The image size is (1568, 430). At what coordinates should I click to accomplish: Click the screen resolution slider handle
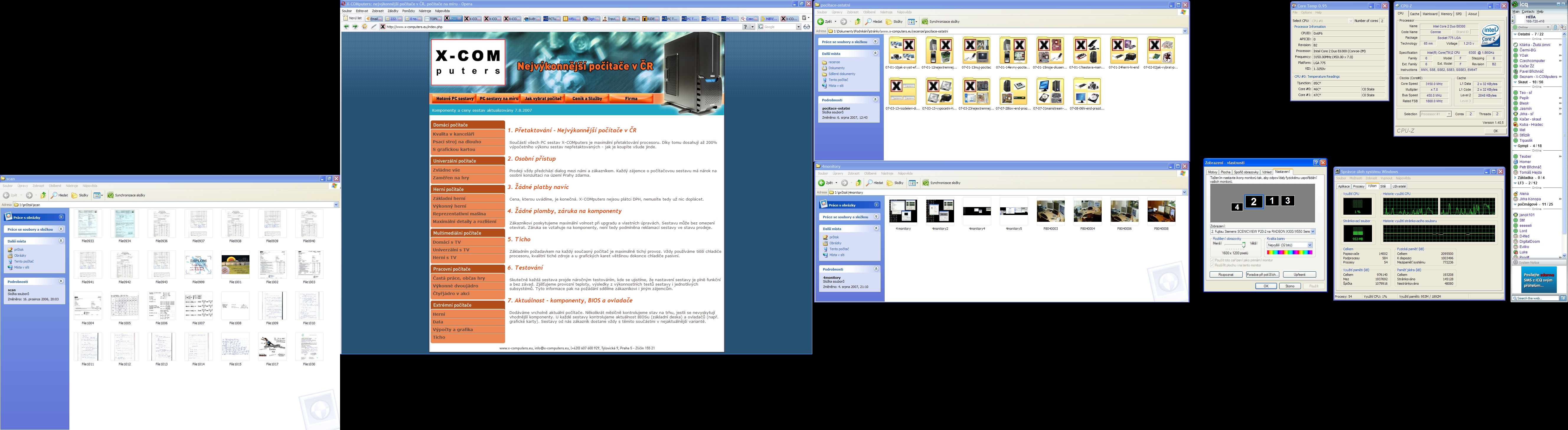1244,245
